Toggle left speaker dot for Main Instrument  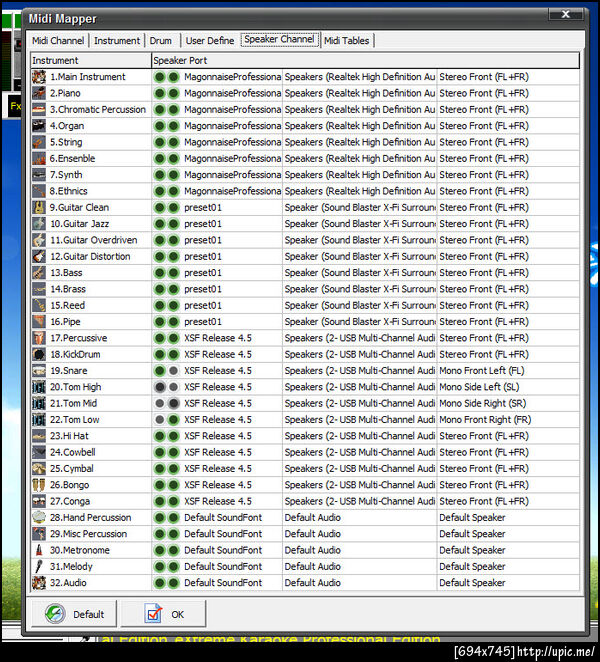(x=160, y=77)
